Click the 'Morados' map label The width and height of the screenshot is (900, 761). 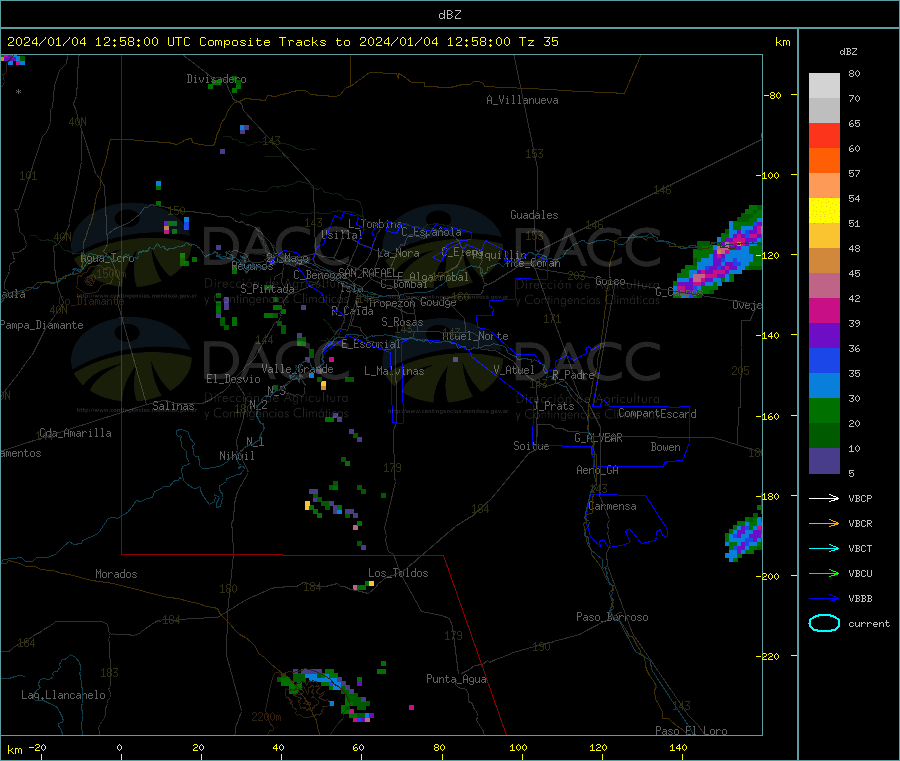click(116, 574)
